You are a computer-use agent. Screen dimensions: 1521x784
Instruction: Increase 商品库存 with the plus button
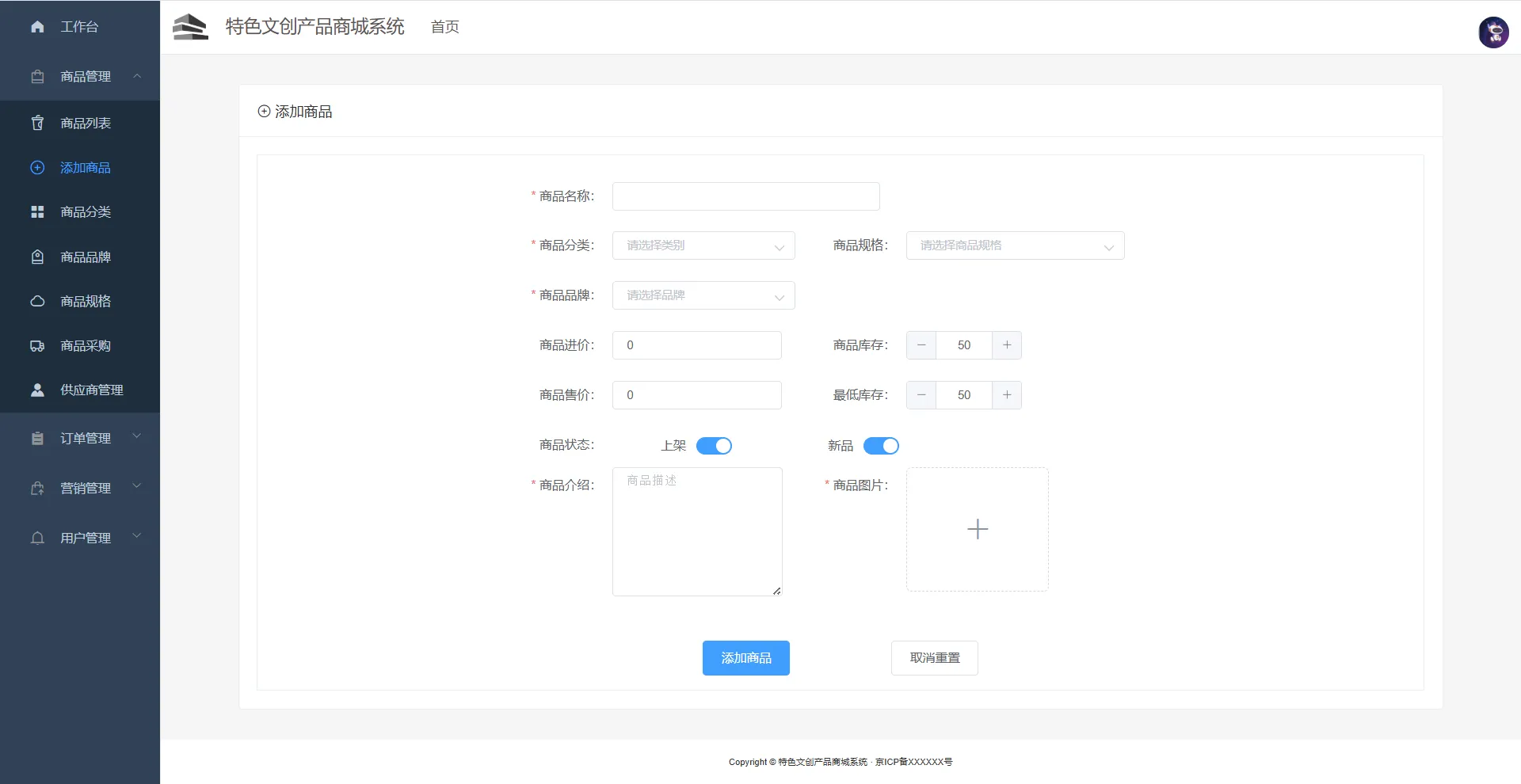[1007, 345]
